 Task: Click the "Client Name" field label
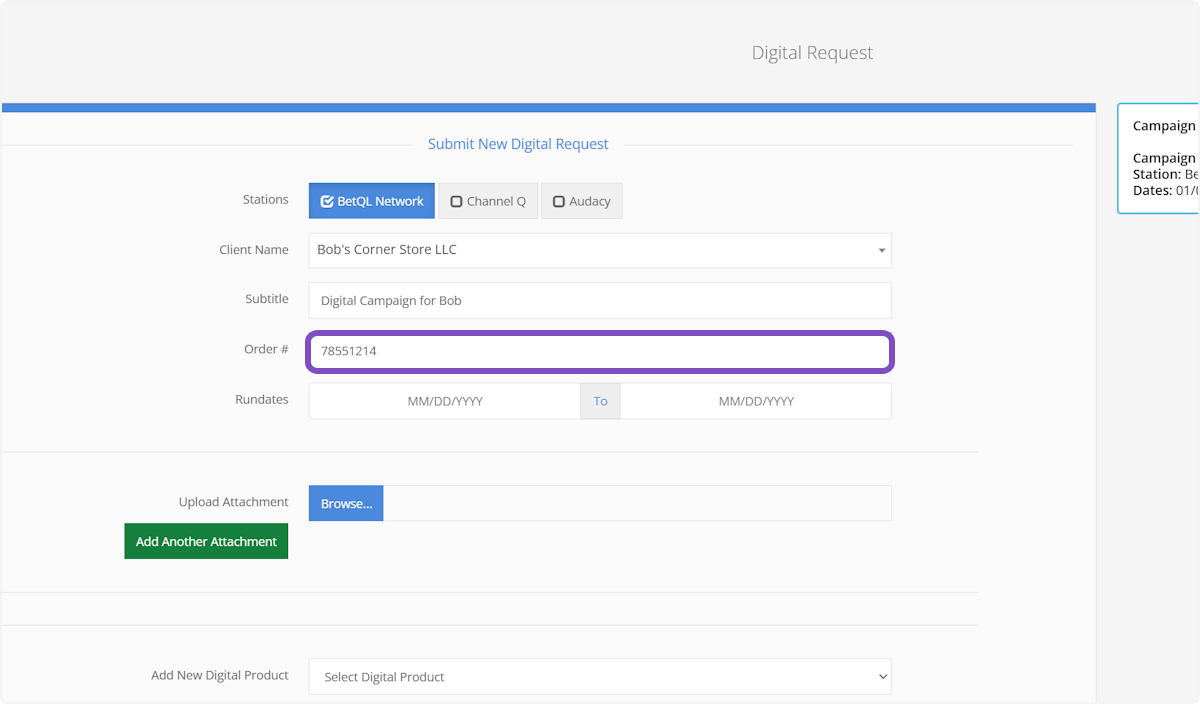254,250
